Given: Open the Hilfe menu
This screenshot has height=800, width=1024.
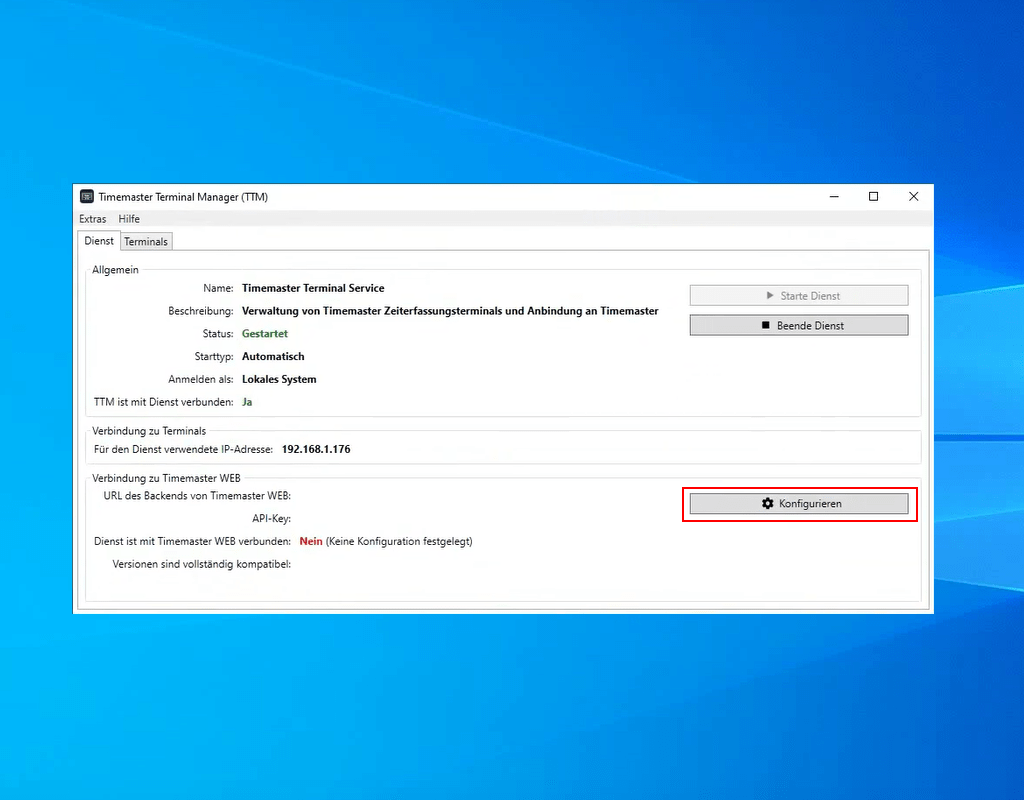Looking at the screenshot, I should 129,219.
